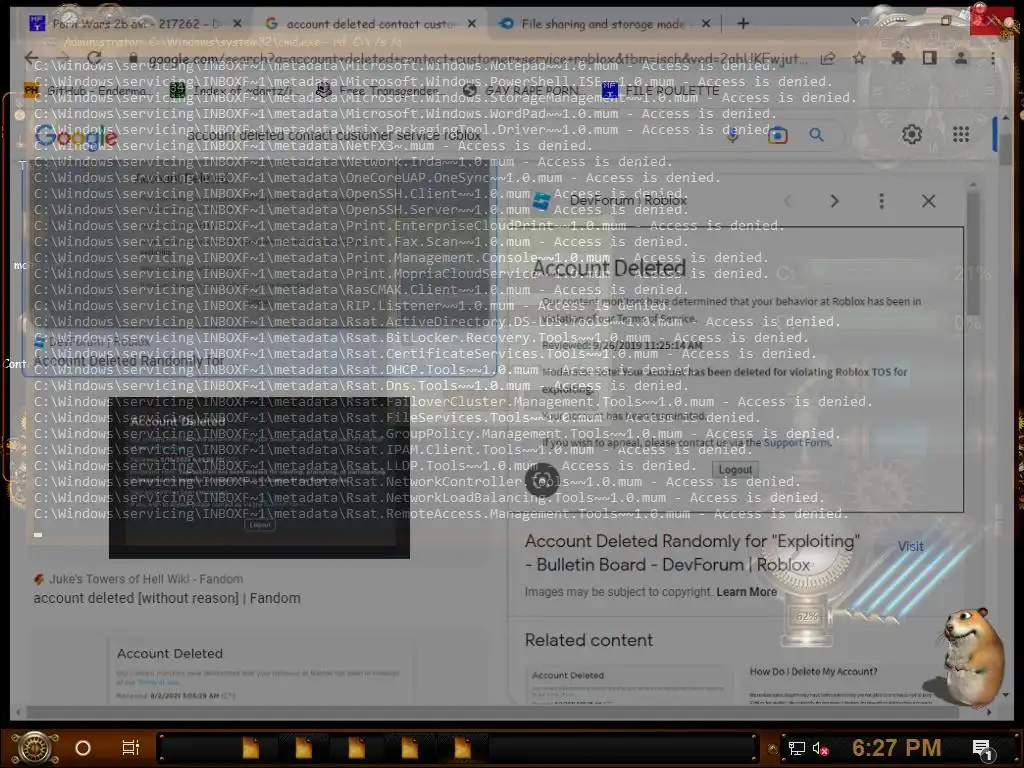
Task: Open Task View on the taskbar
Action: click(x=131, y=748)
